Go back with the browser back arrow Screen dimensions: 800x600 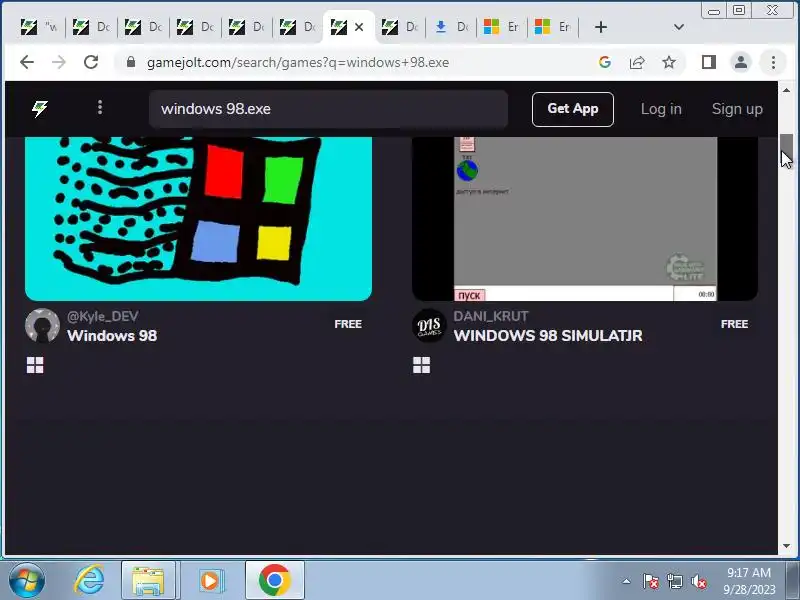tap(27, 62)
